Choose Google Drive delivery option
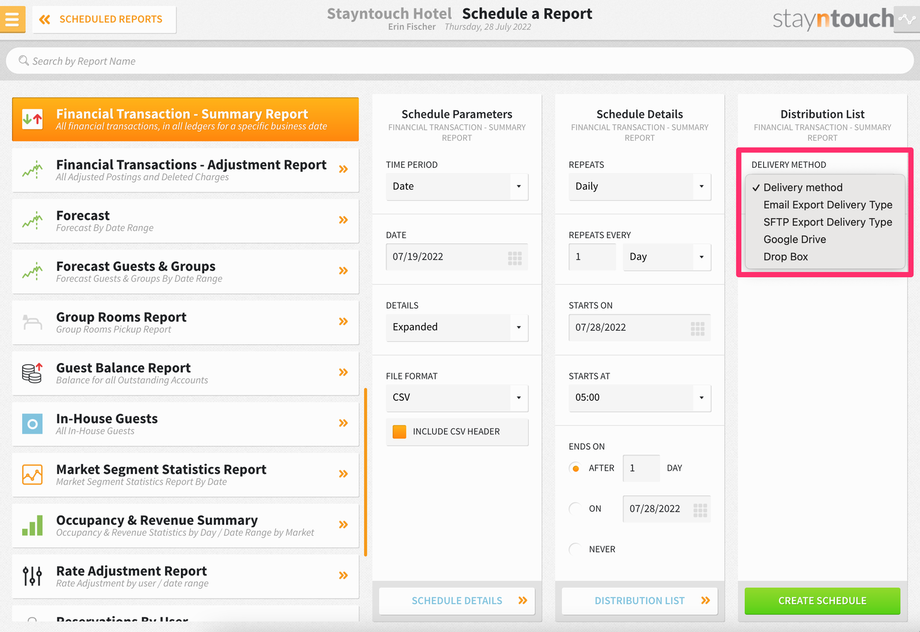The width and height of the screenshot is (920, 632). pos(825,239)
